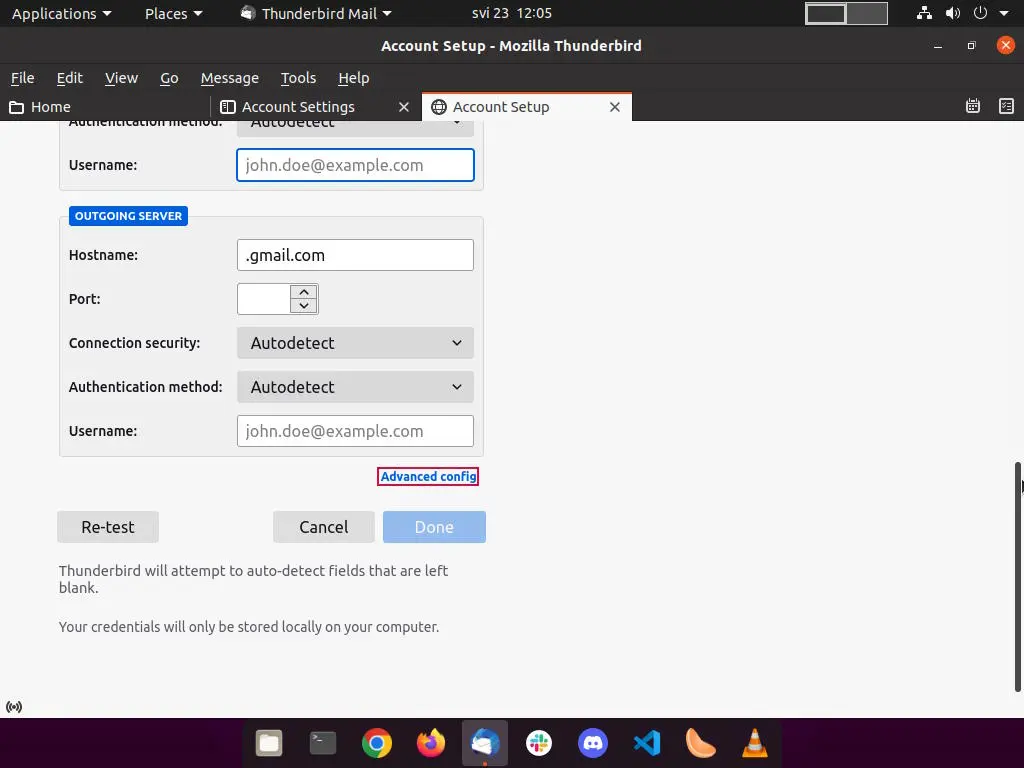Open the Edit menu

pyautogui.click(x=69, y=78)
